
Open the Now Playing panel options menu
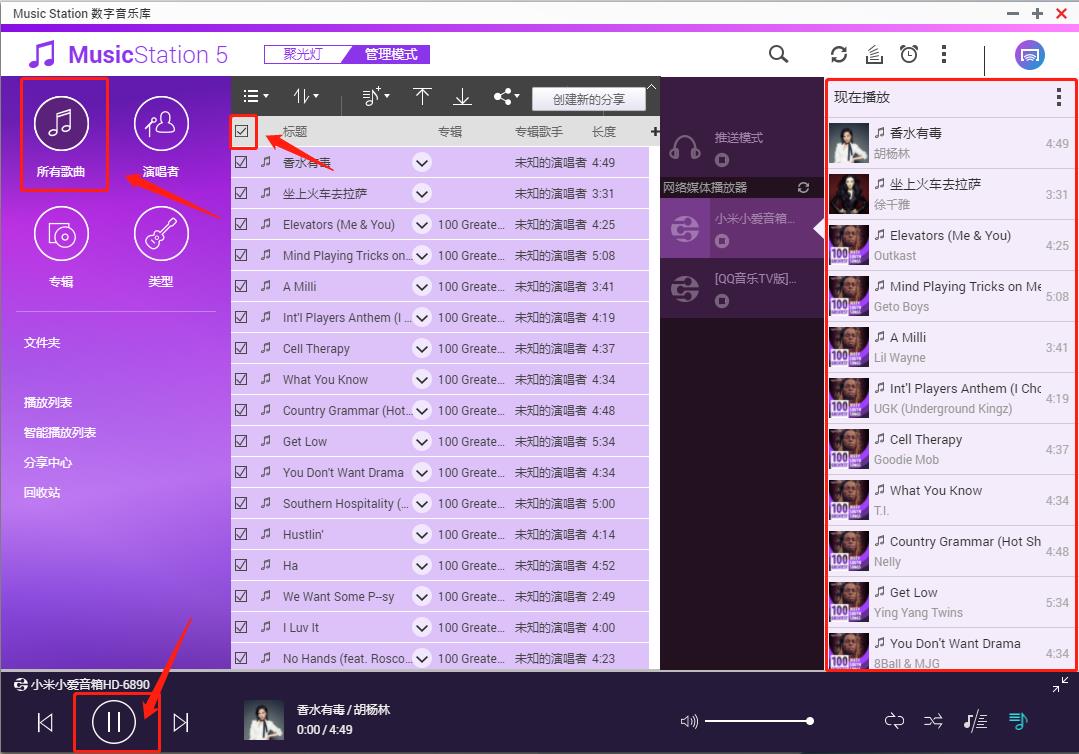click(x=1058, y=97)
